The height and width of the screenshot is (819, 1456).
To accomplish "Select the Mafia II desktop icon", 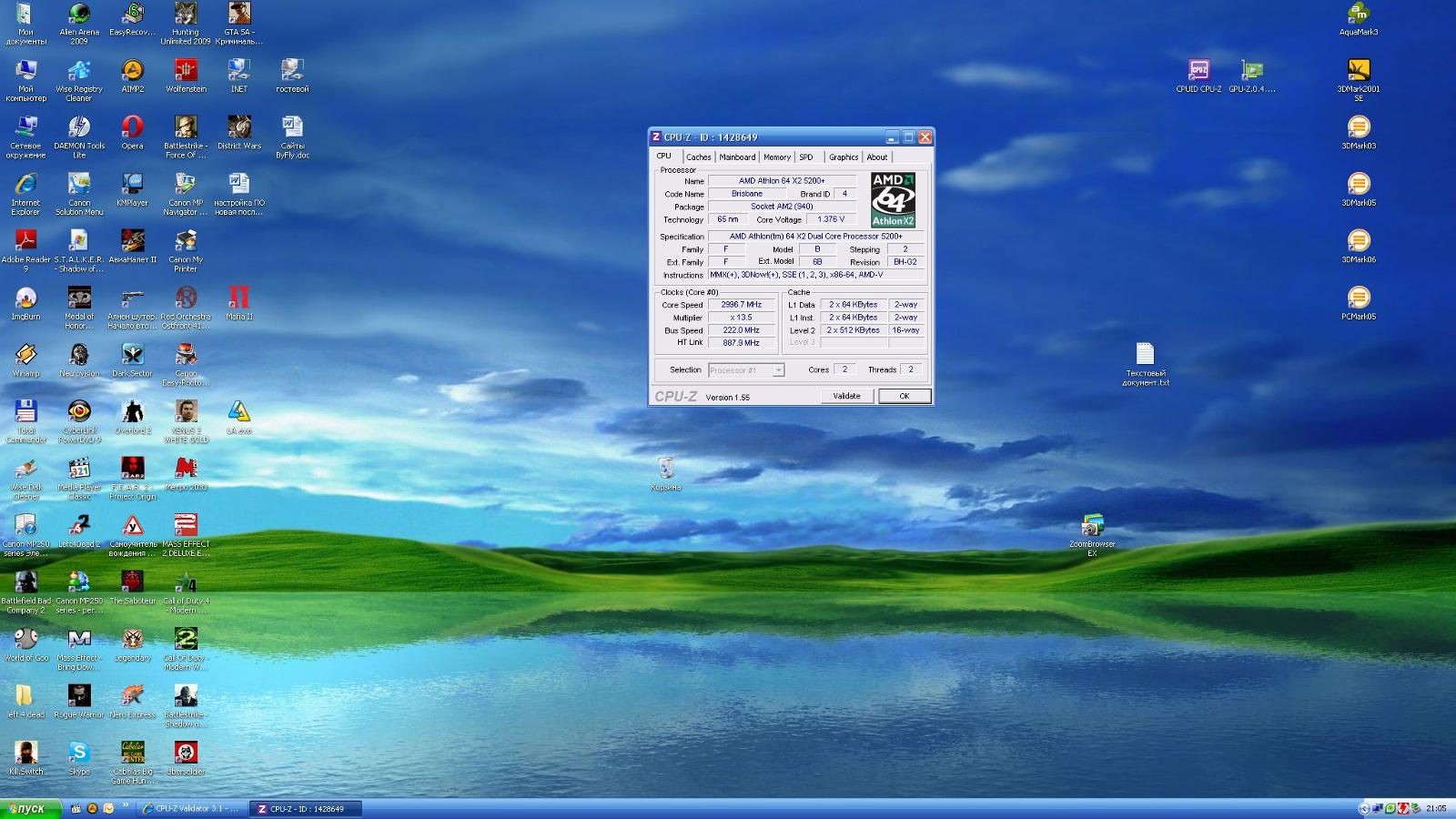I will (x=239, y=304).
